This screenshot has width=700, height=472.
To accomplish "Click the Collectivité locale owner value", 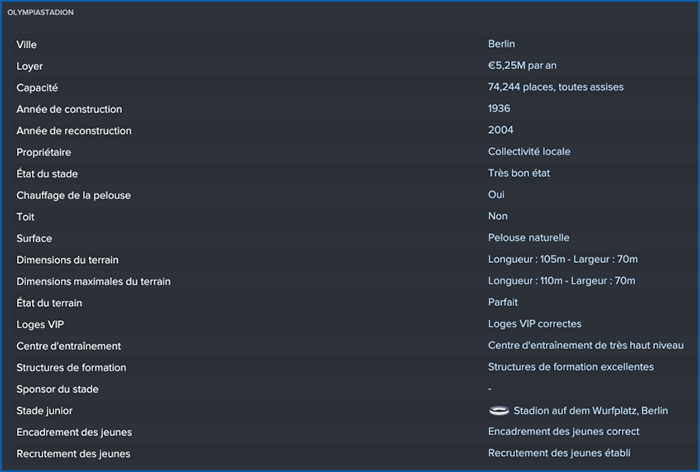I will [529, 151].
